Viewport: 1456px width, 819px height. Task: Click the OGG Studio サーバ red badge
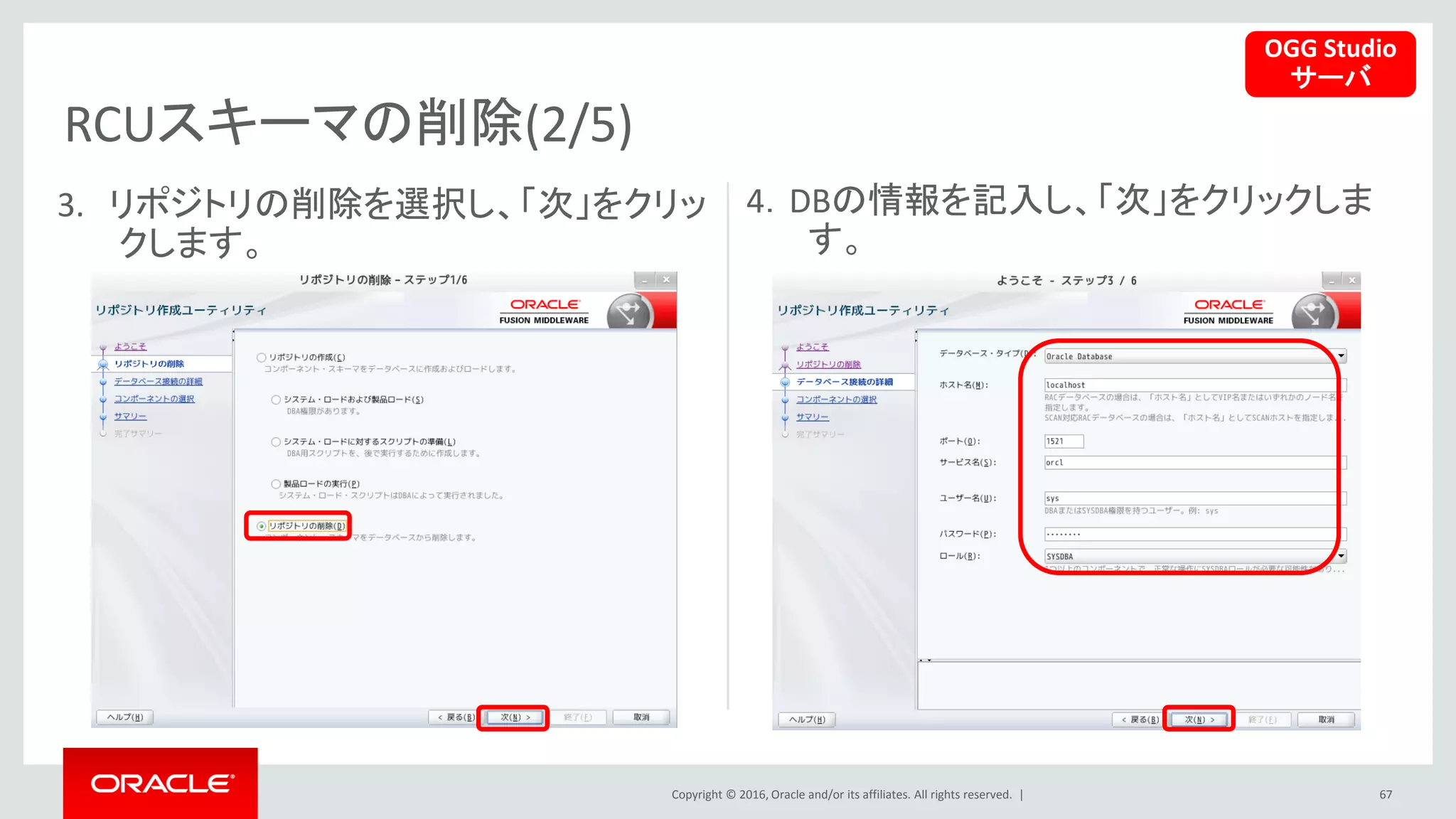tap(1330, 64)
